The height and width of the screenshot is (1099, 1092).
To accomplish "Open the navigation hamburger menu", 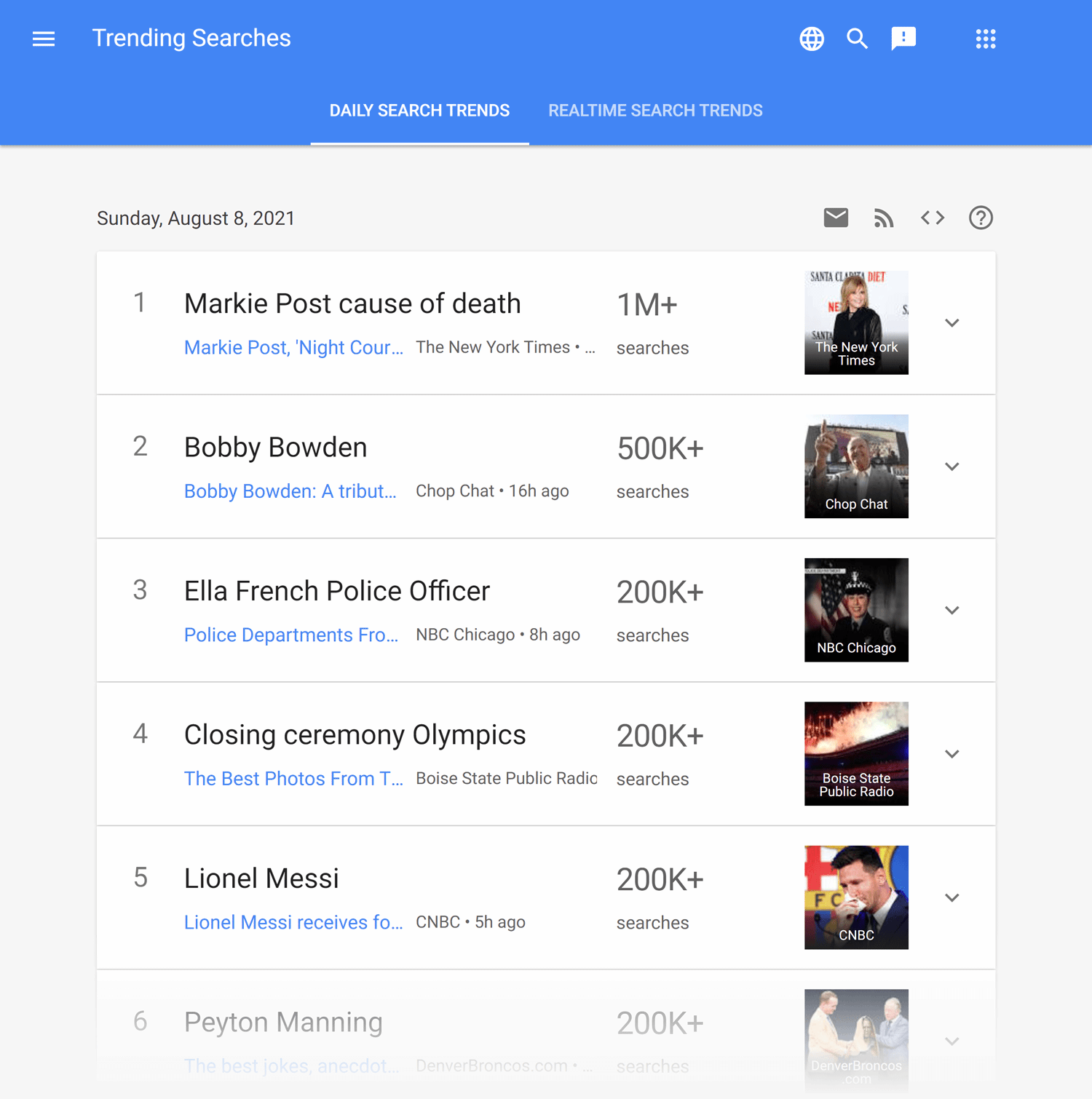I will click(x=43, y=38).
